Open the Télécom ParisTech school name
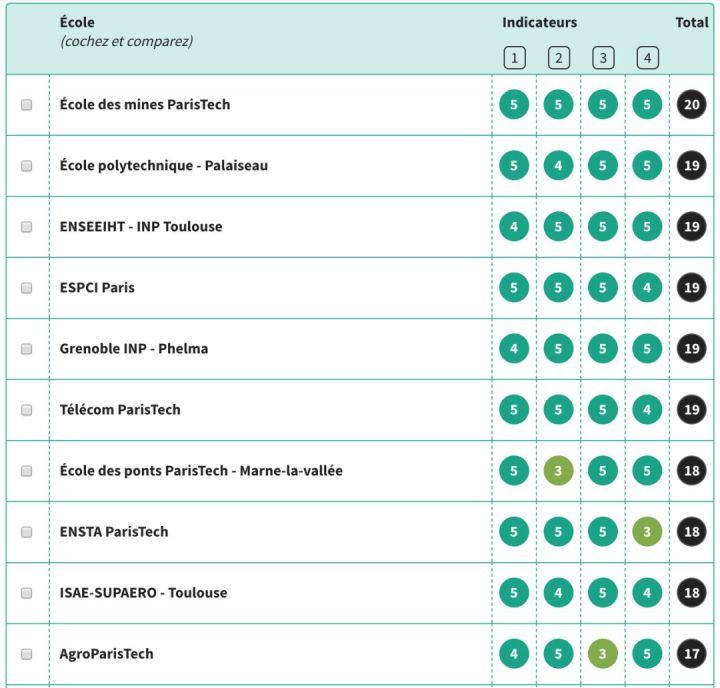The height and width of the screenshot is (688, 720). pyautogui.click(x=120, y=410)
